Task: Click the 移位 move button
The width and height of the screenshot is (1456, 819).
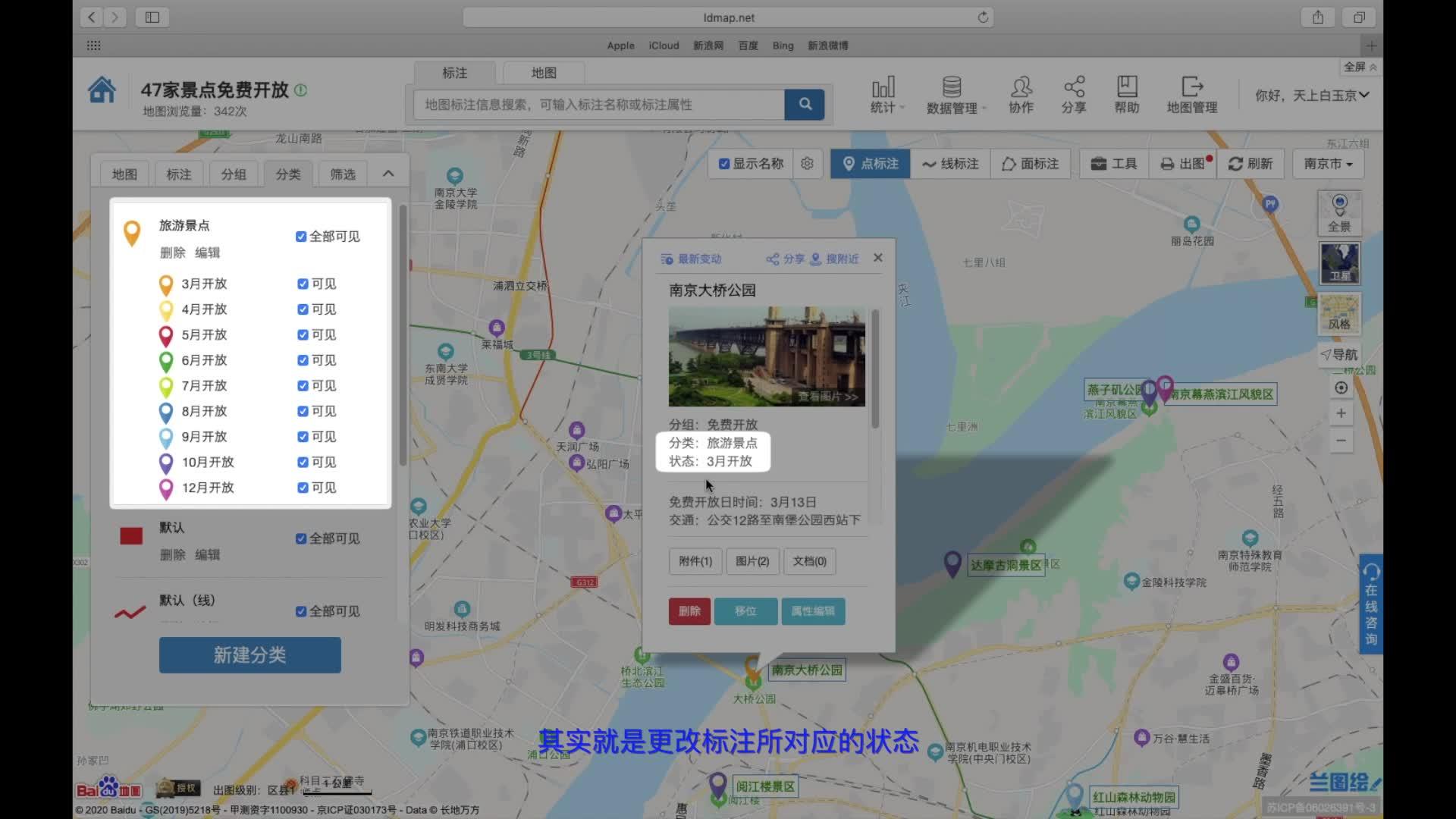Action: [x=745, y=611]
